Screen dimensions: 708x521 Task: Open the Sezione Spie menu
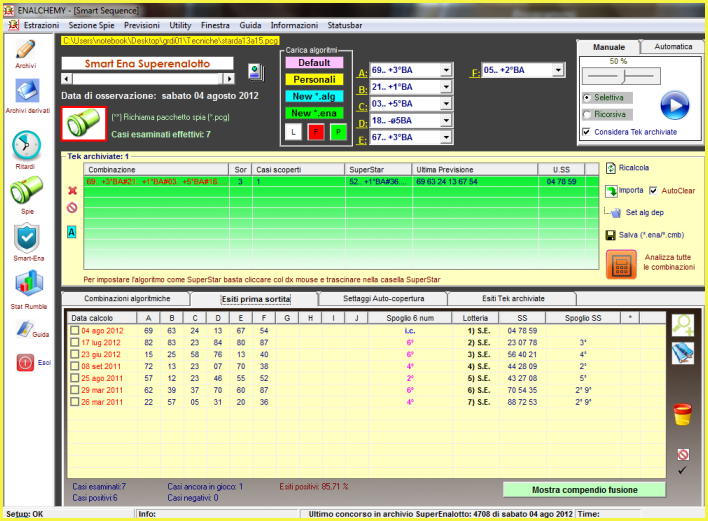(91, 25)
